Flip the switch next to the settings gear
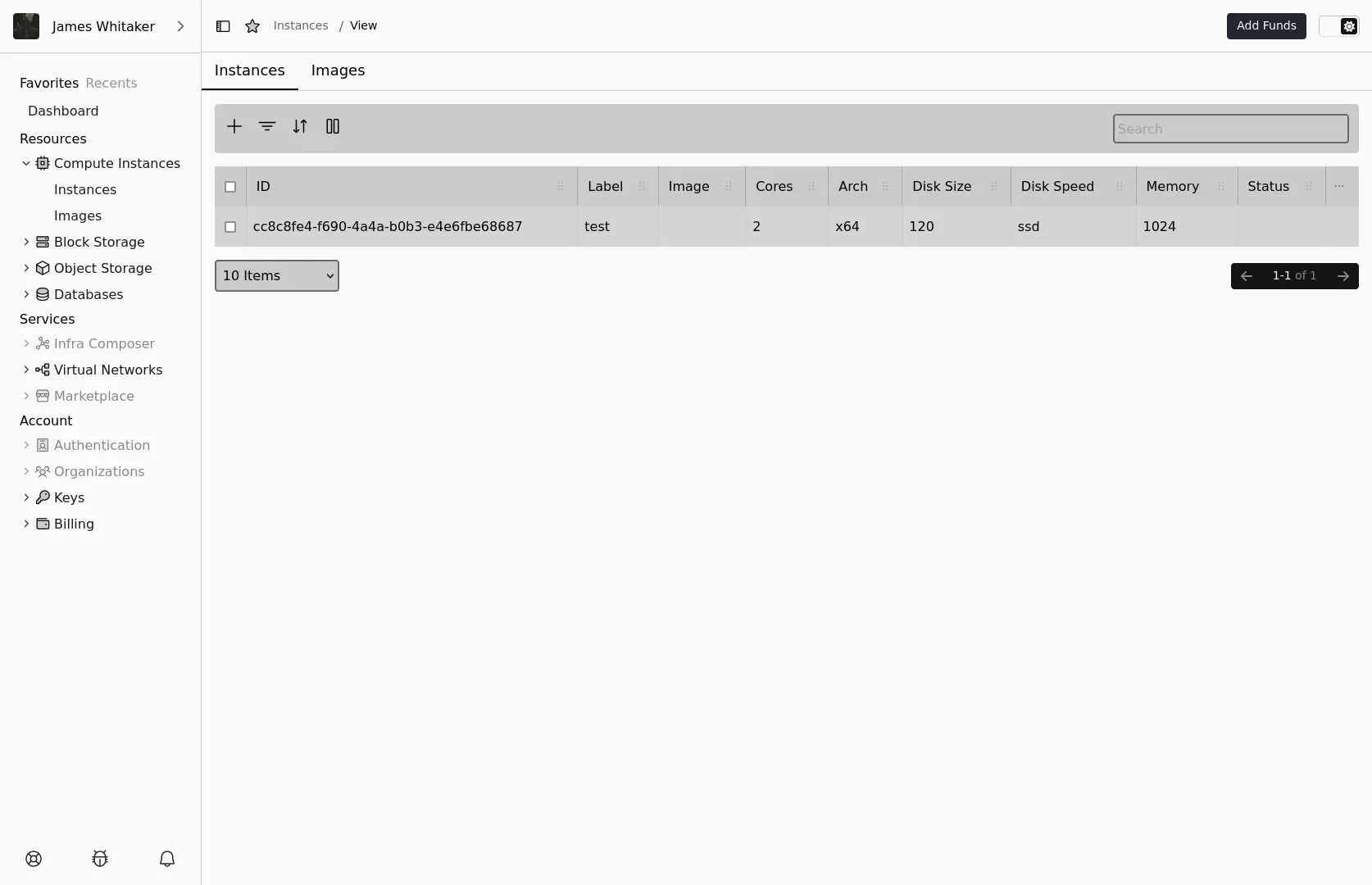 (x=1328, y=25)
